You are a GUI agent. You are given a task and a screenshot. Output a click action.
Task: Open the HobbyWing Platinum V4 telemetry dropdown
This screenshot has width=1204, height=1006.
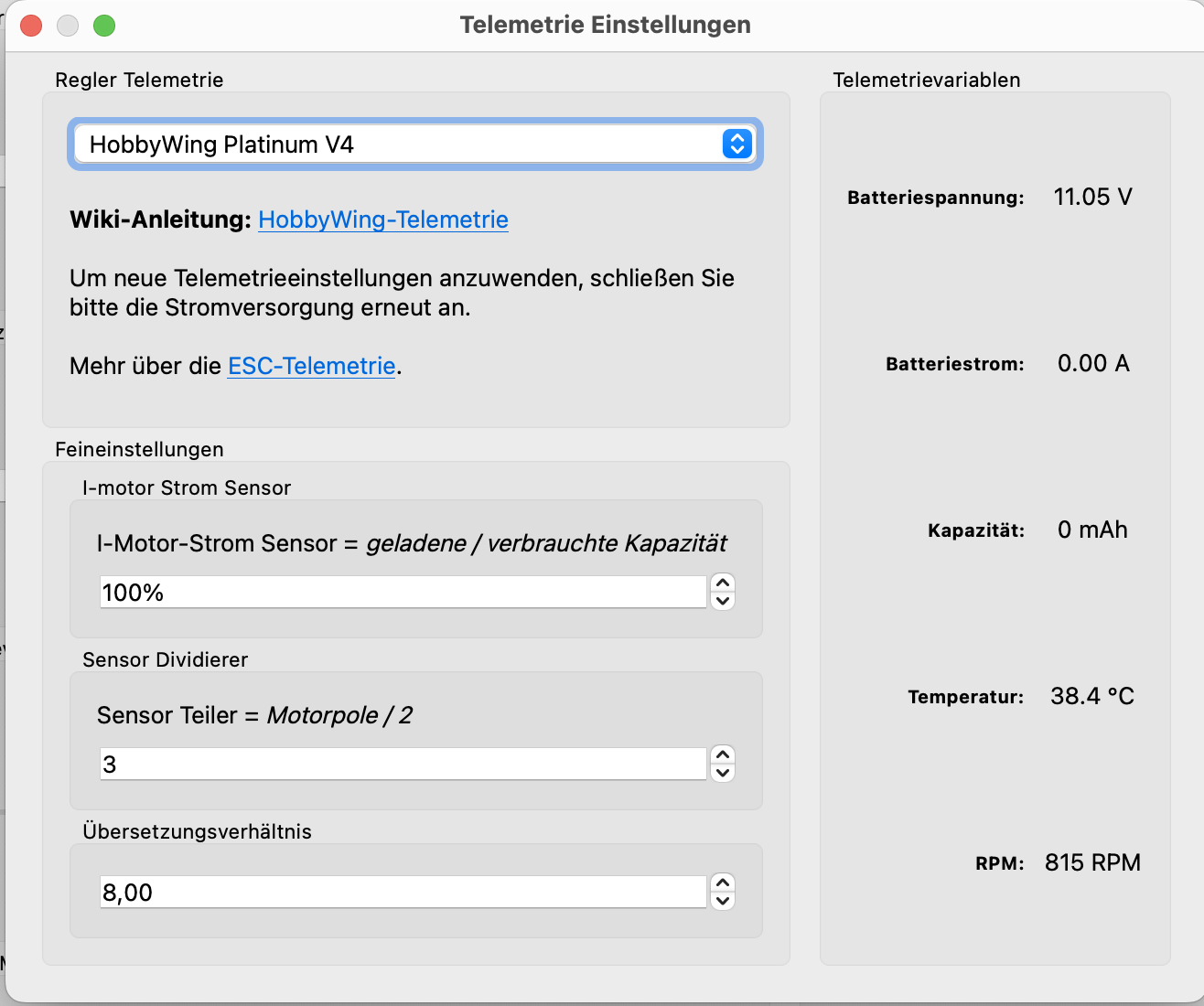tap(414, 144)
